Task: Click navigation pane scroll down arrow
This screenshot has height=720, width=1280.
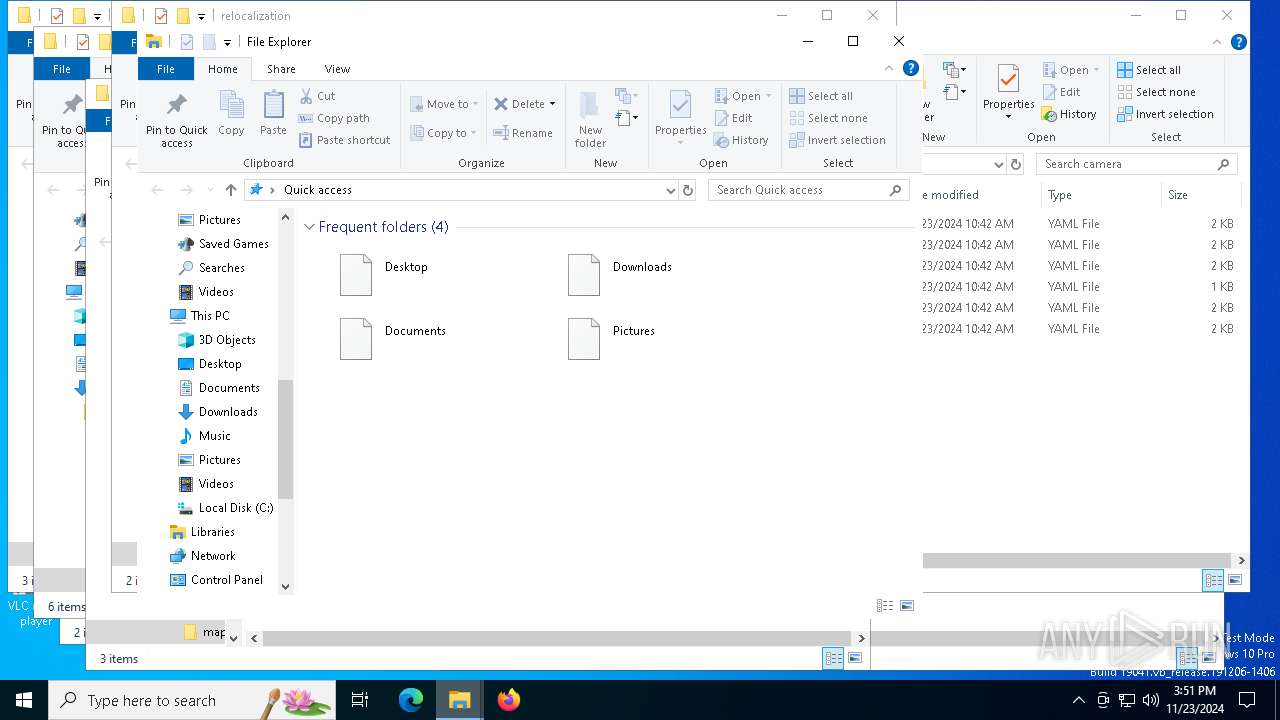Action: point(285,587)
